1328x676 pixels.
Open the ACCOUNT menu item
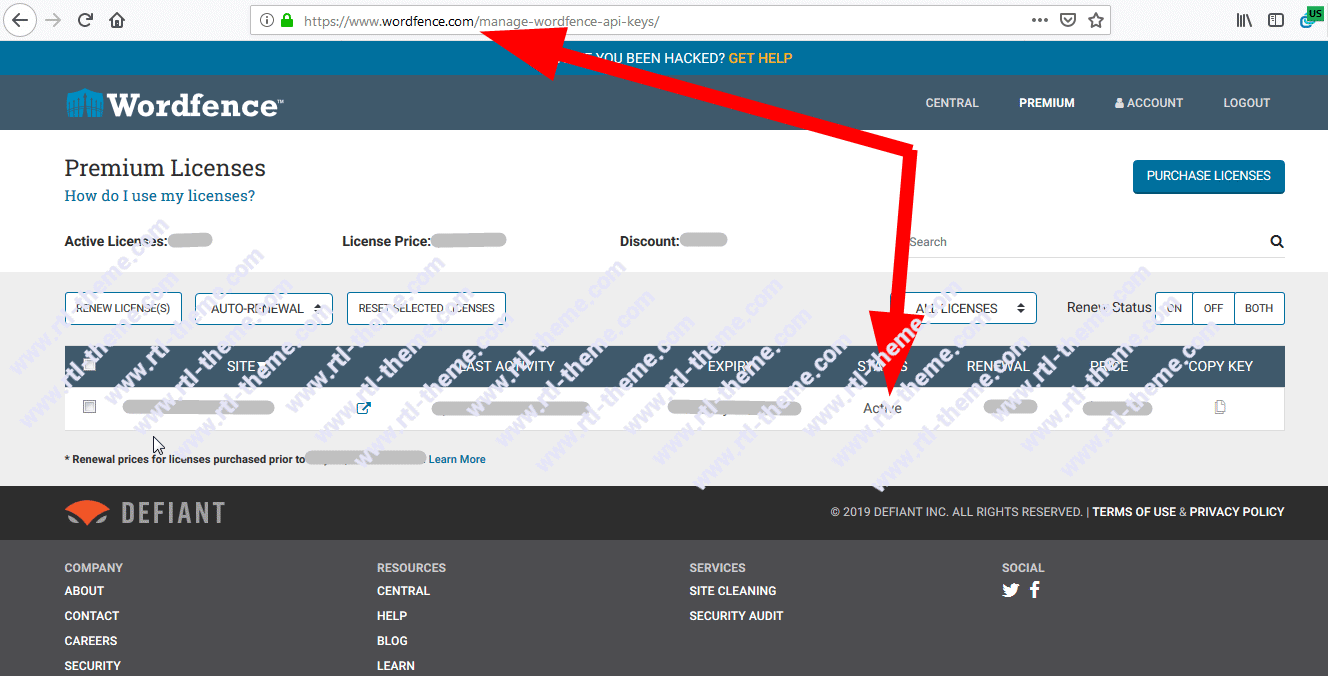[x=1149, y=103]
